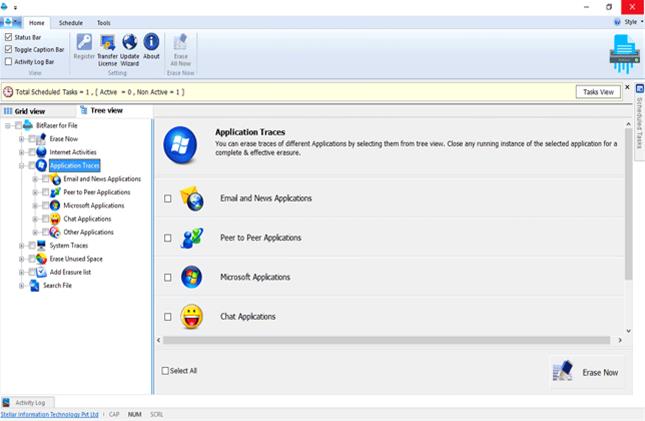Tick the Microsoft Applications checkbox in list
Viewport: 645px width, 421px height.
167,277
